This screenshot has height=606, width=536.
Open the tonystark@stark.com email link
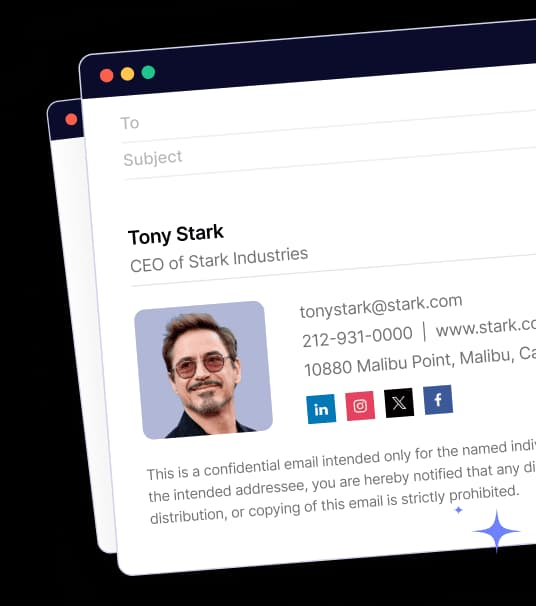click(381, 305)
